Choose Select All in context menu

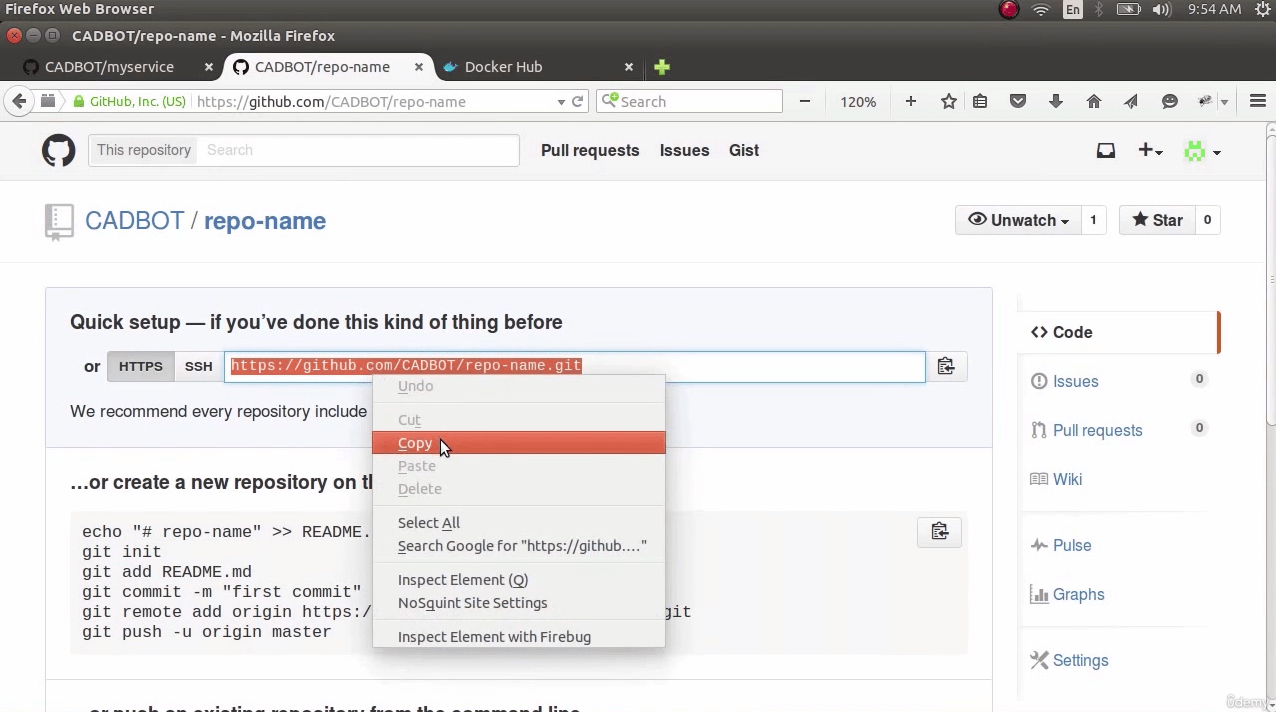coord(518,522)
